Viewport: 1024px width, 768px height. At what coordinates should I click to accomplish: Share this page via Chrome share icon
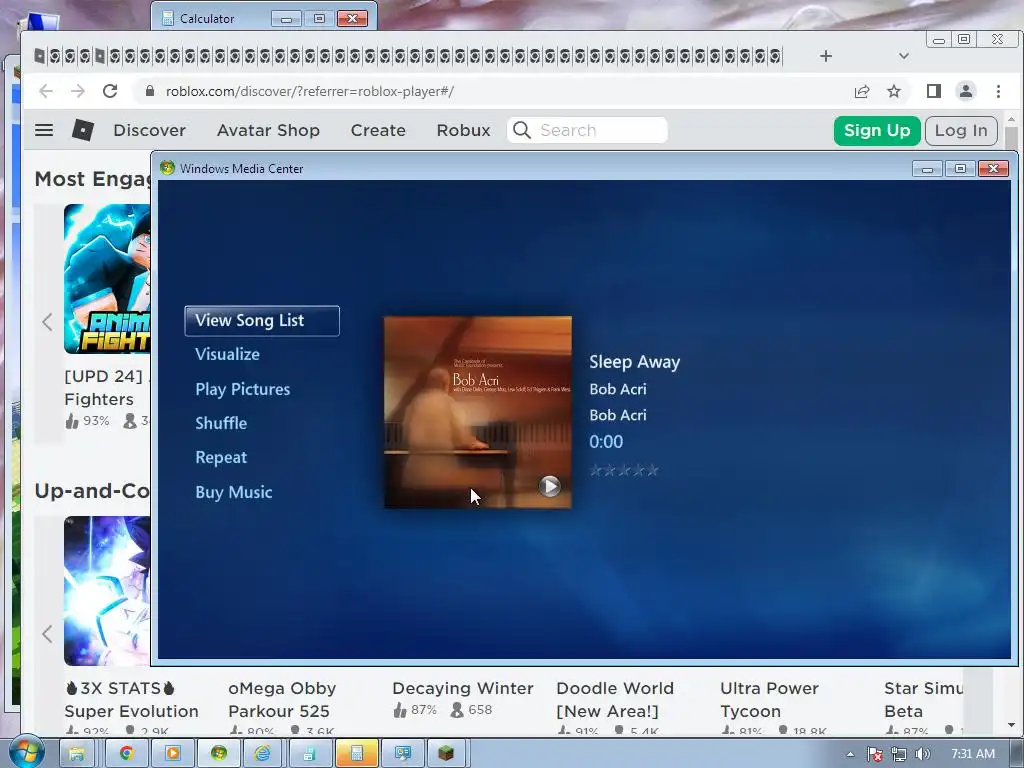(x=861, y=91)
